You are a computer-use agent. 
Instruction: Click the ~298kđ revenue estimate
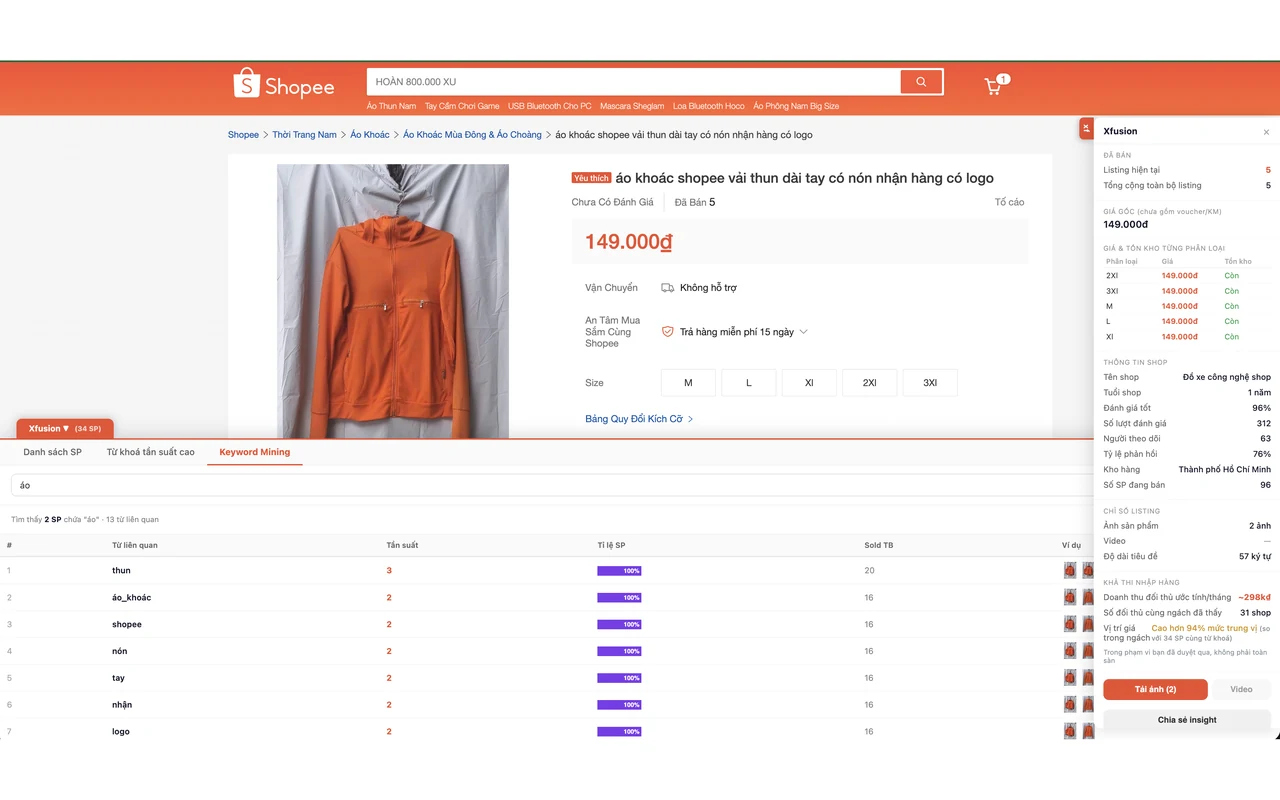tap(1254, 598)
